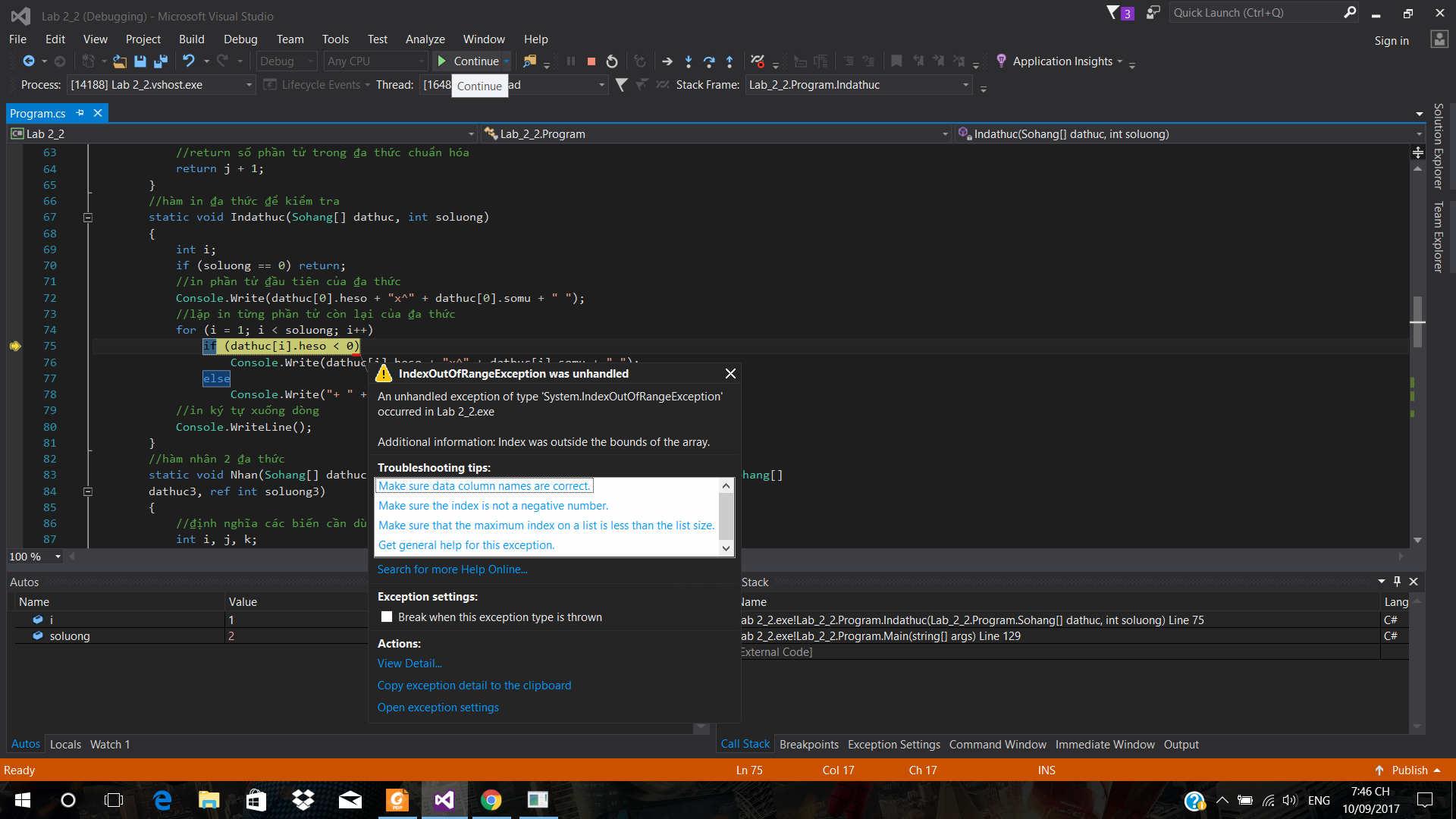
Task: Click the Undo icon
Action: [189, 61]
